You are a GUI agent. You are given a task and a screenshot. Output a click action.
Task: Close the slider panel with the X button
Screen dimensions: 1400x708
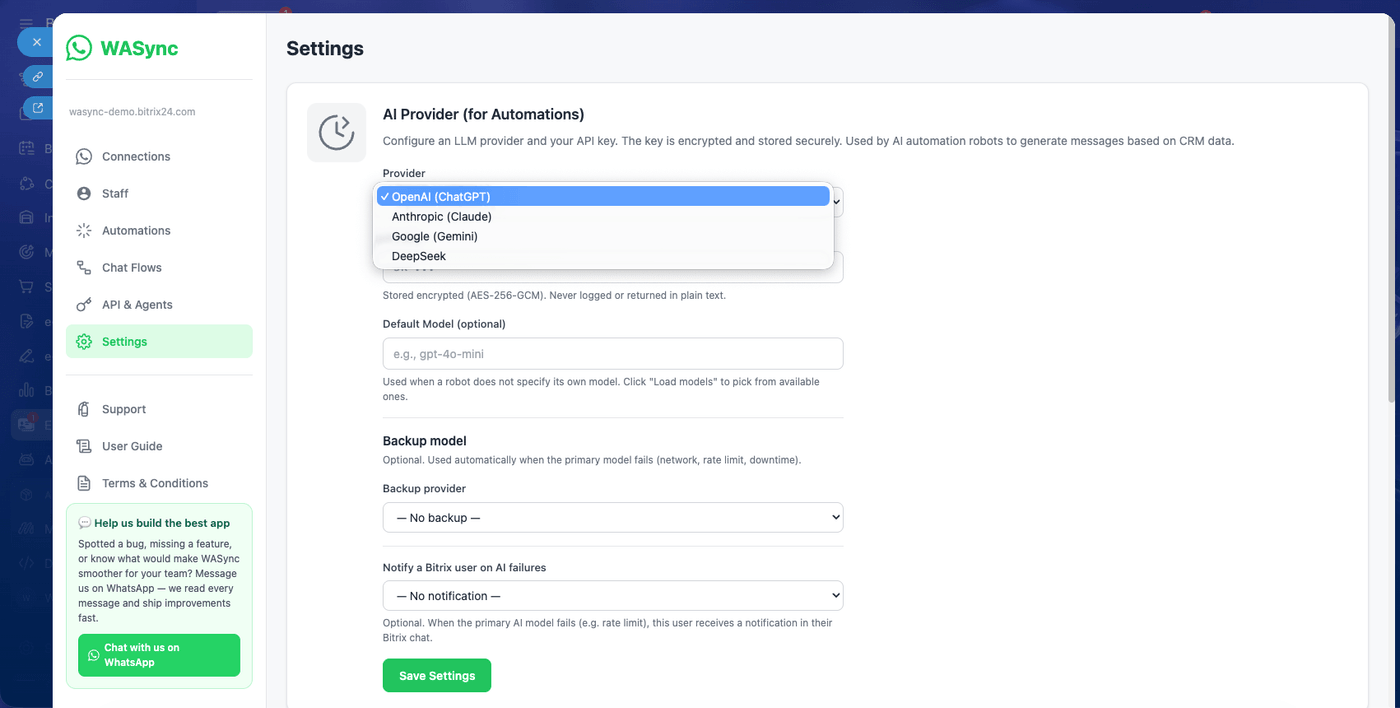point(36,42)
